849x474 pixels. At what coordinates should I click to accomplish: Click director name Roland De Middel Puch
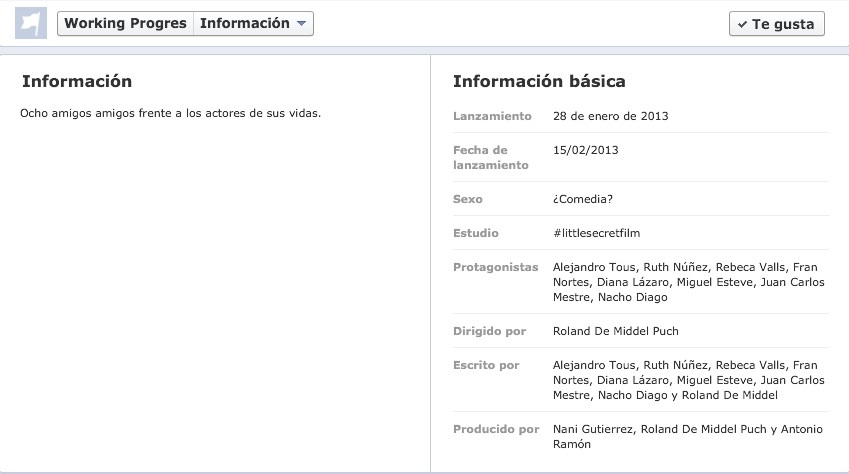tap(615, 331)
